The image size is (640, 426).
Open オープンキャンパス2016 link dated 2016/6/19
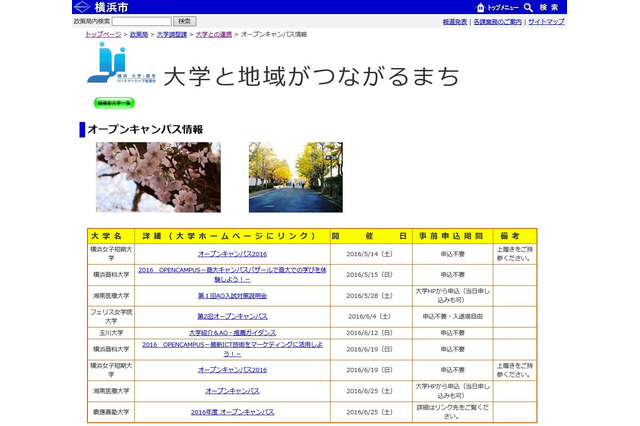(x=232, y=370)
